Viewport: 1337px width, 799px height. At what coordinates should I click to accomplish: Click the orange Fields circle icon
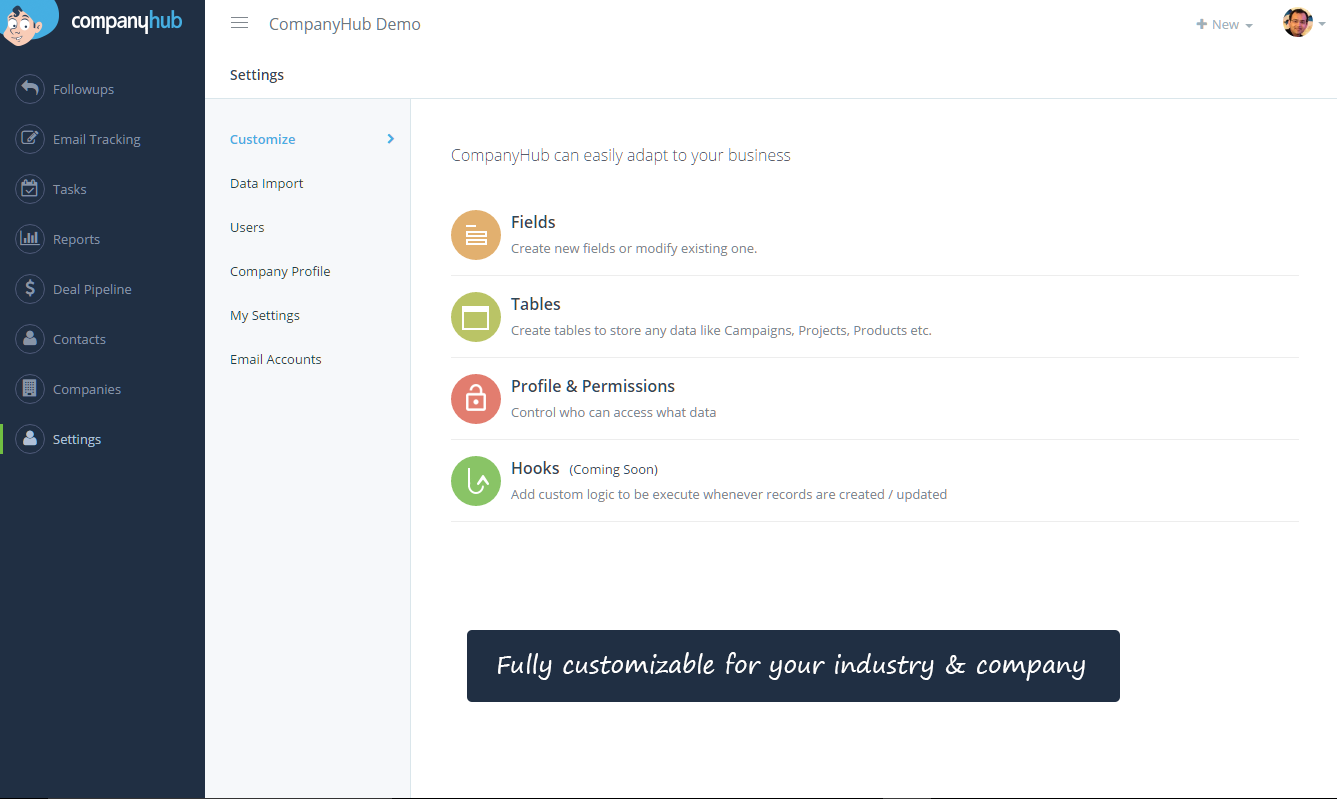476,235
